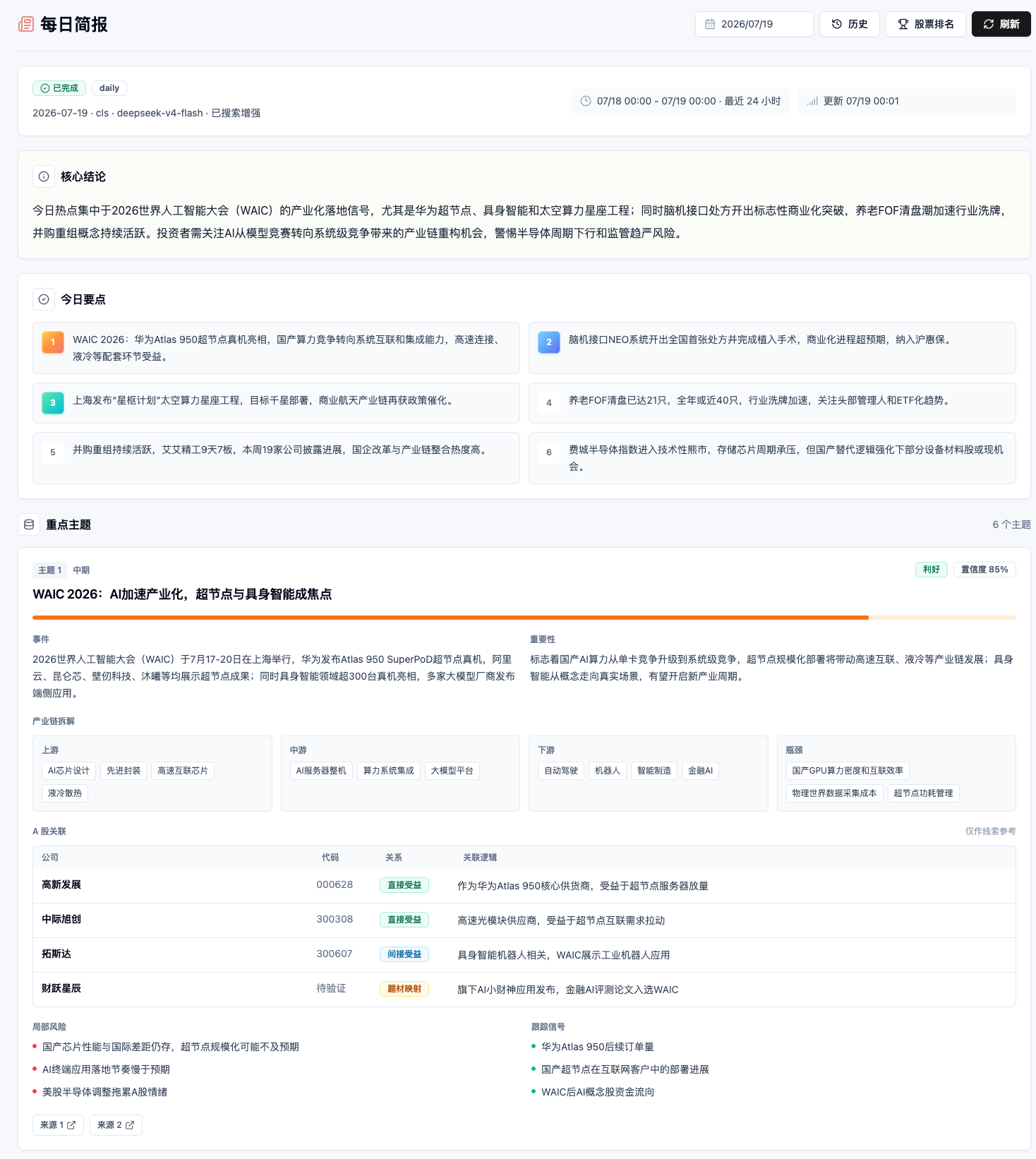Click the 核心结论 info circle icon

click(44, 176)
